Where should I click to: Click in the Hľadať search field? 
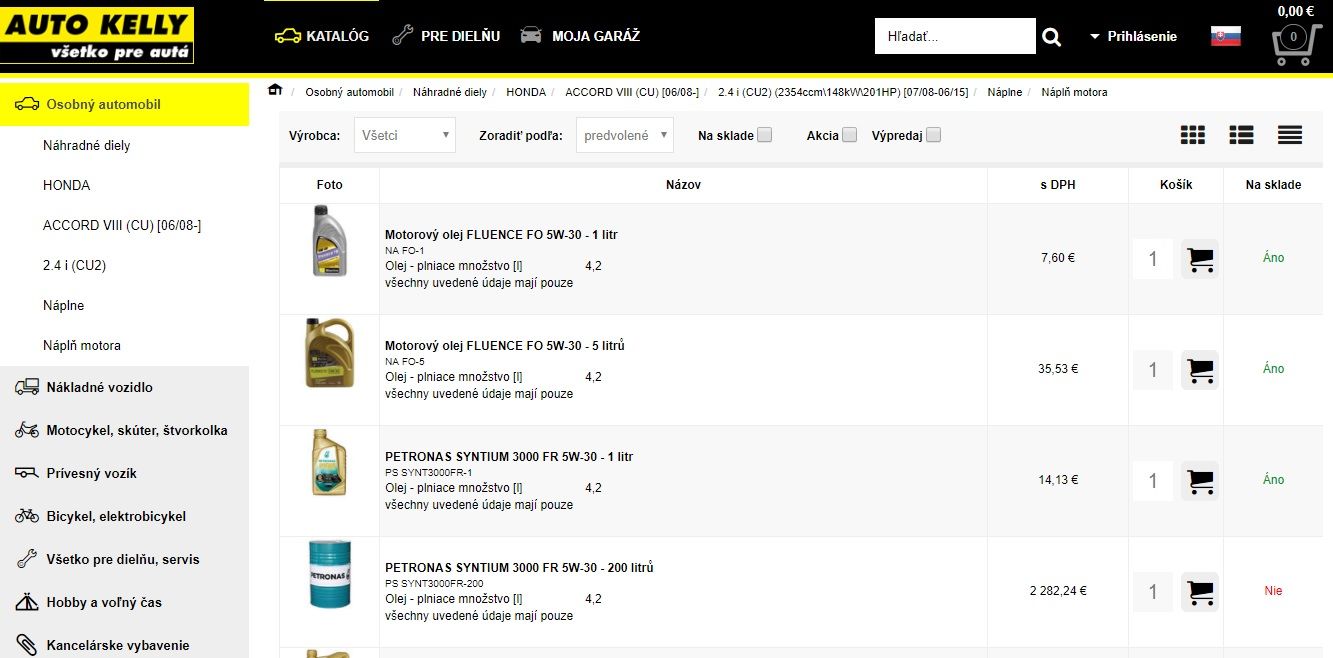(955, 36)
